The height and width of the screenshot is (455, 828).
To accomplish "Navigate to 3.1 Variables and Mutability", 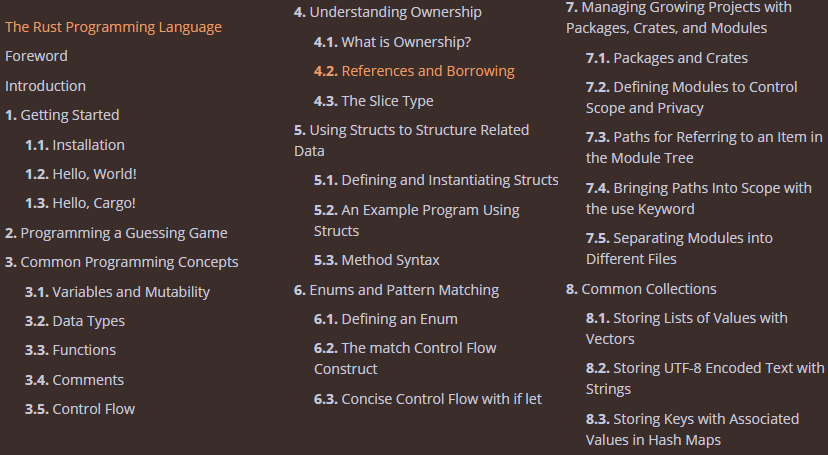I will coord(117,292).
